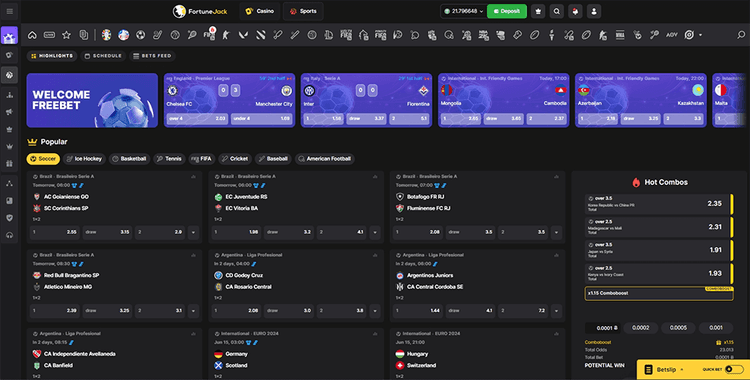Expand more markets for Red Bull Bragantino
The image size is (750, 380).
point(193,311)
